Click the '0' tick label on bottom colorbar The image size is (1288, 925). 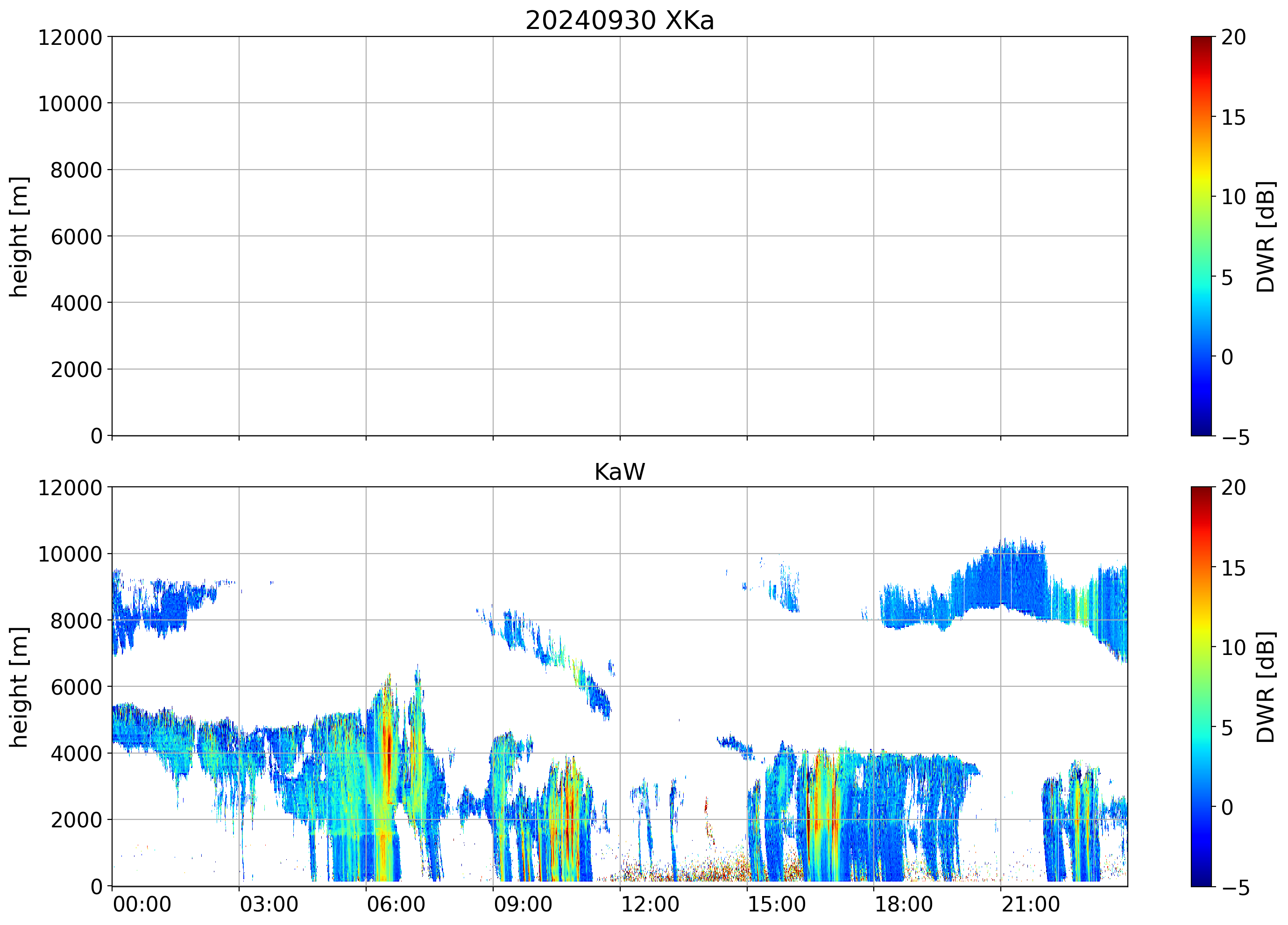[1227, 807]
